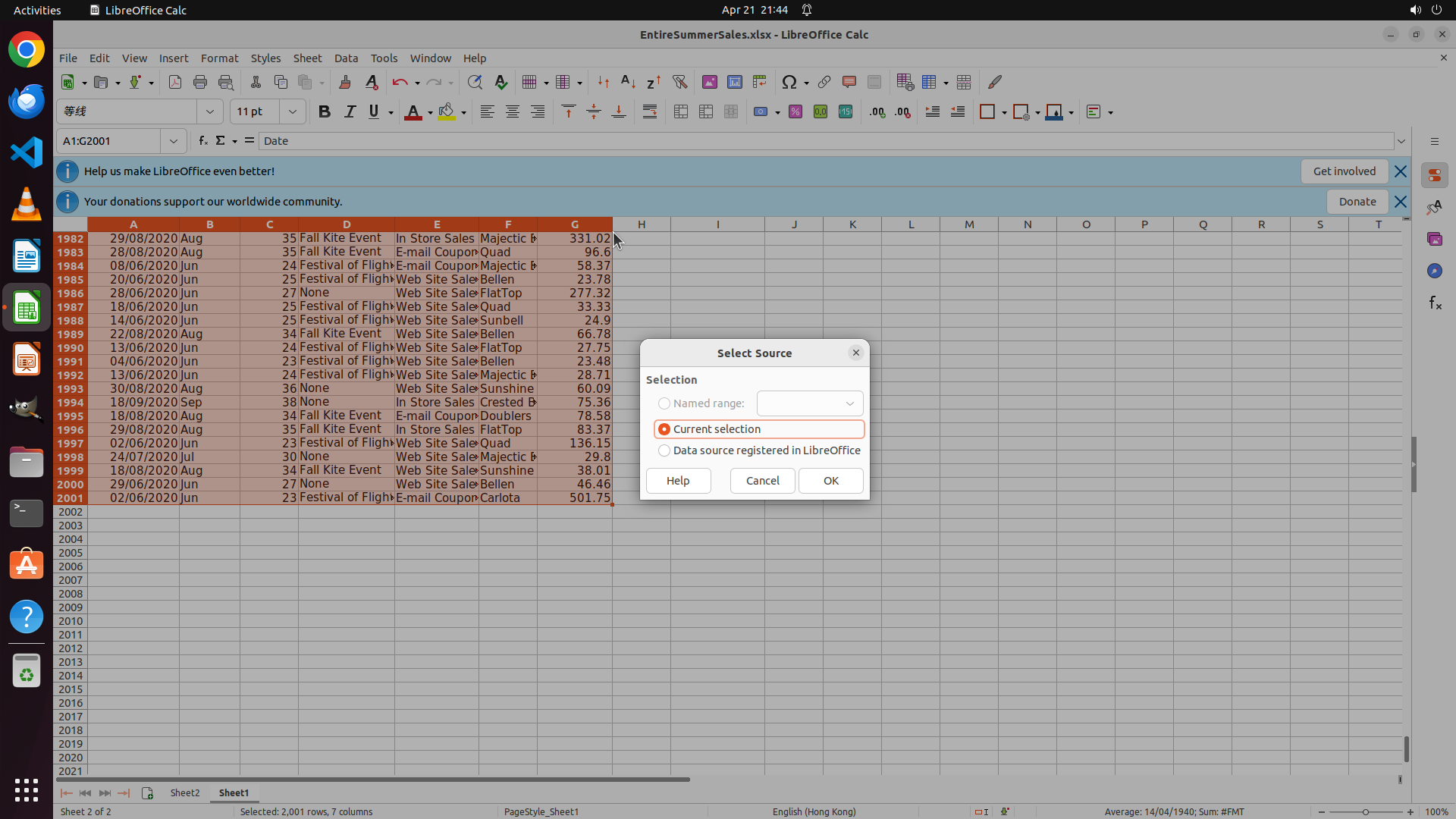Expand the Named range combo box
This screenshot has height=819, width=1456.
[x=849, y=403]
